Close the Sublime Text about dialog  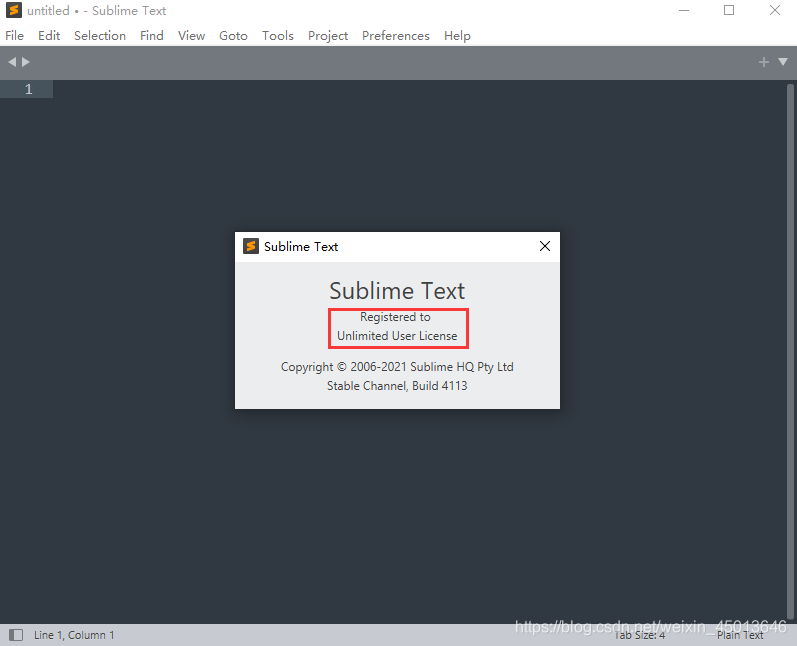point(545,246)
